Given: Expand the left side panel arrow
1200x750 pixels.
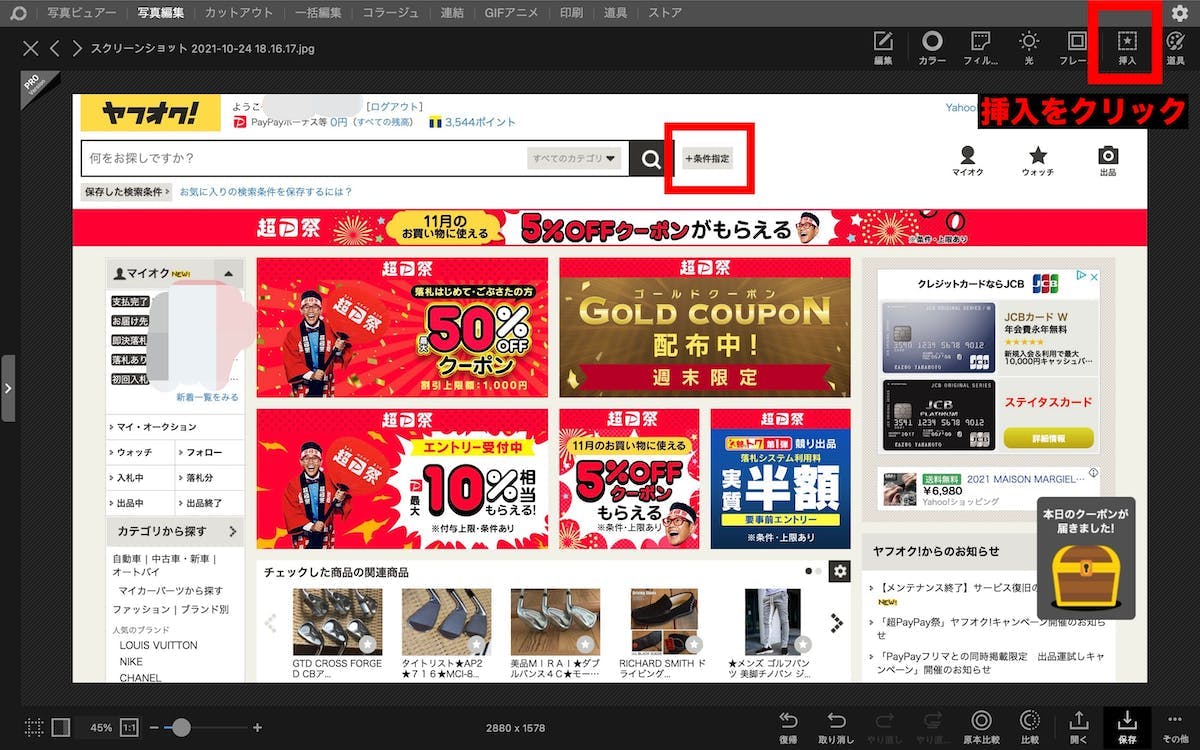Looking at the screenshot, I should [x=8, y=387].
